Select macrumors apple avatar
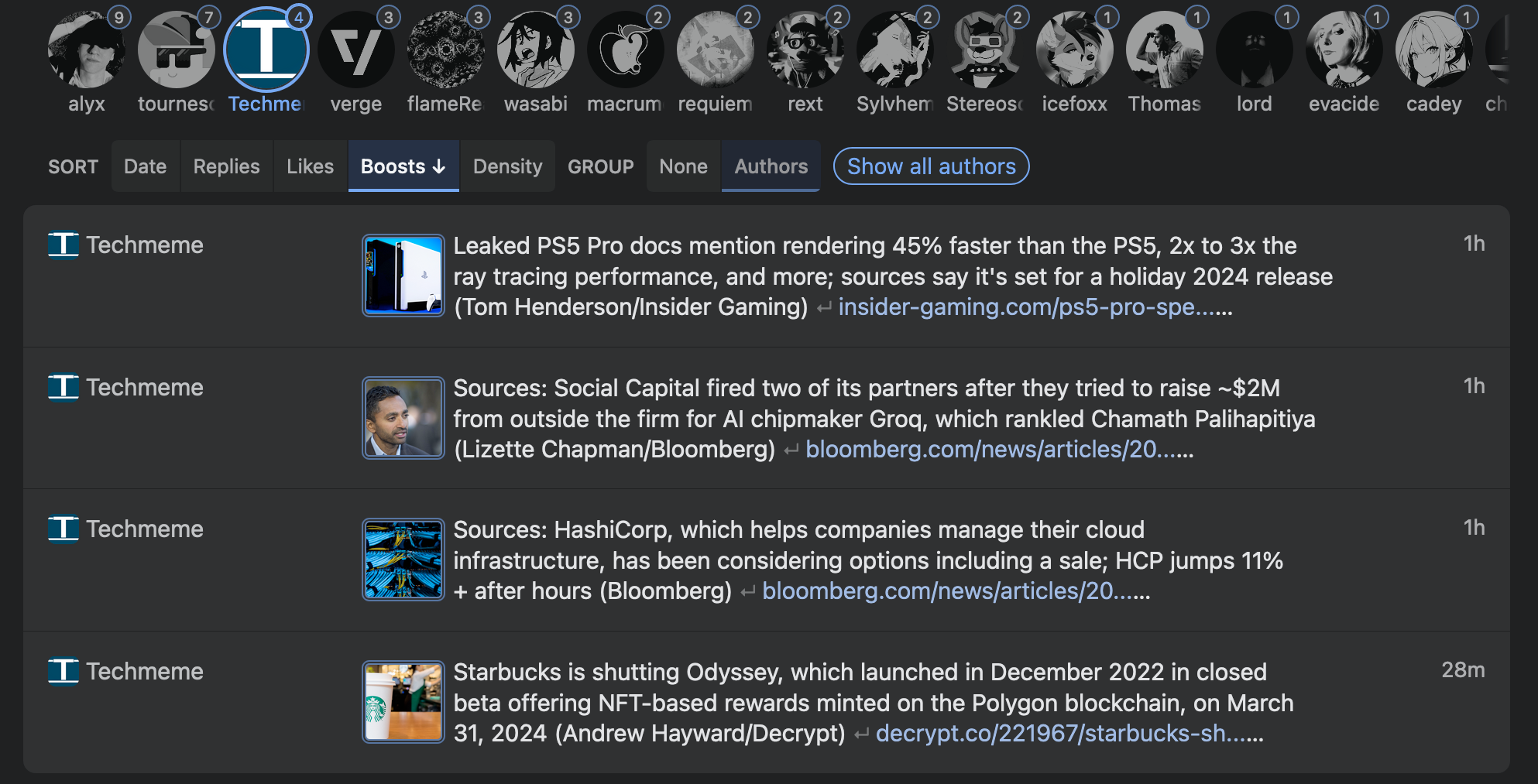Screen dimensions: 1538x784 click(x=626, y=50)
